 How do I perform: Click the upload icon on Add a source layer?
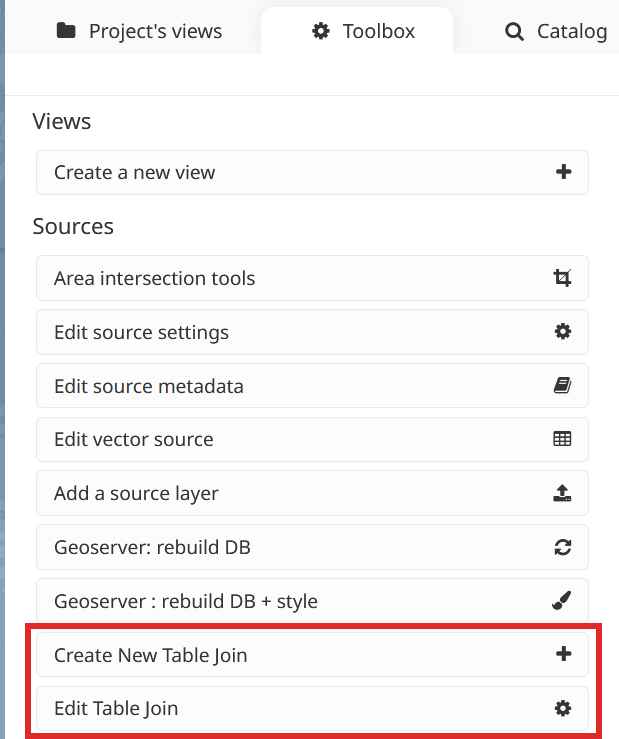(x=563, y=493)
